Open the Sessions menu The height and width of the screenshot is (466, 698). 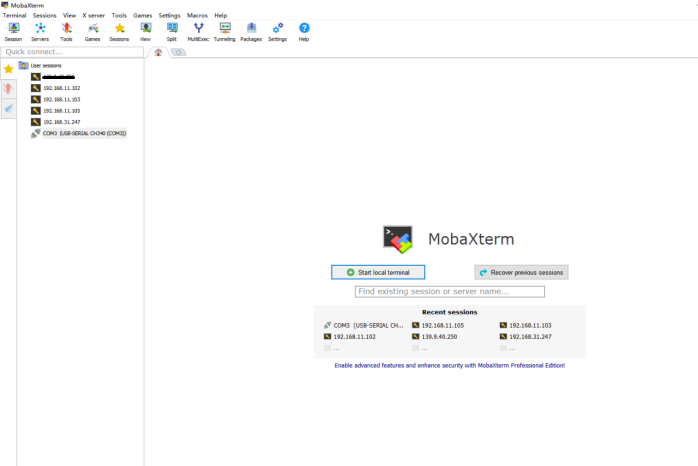tap(45, 15)
